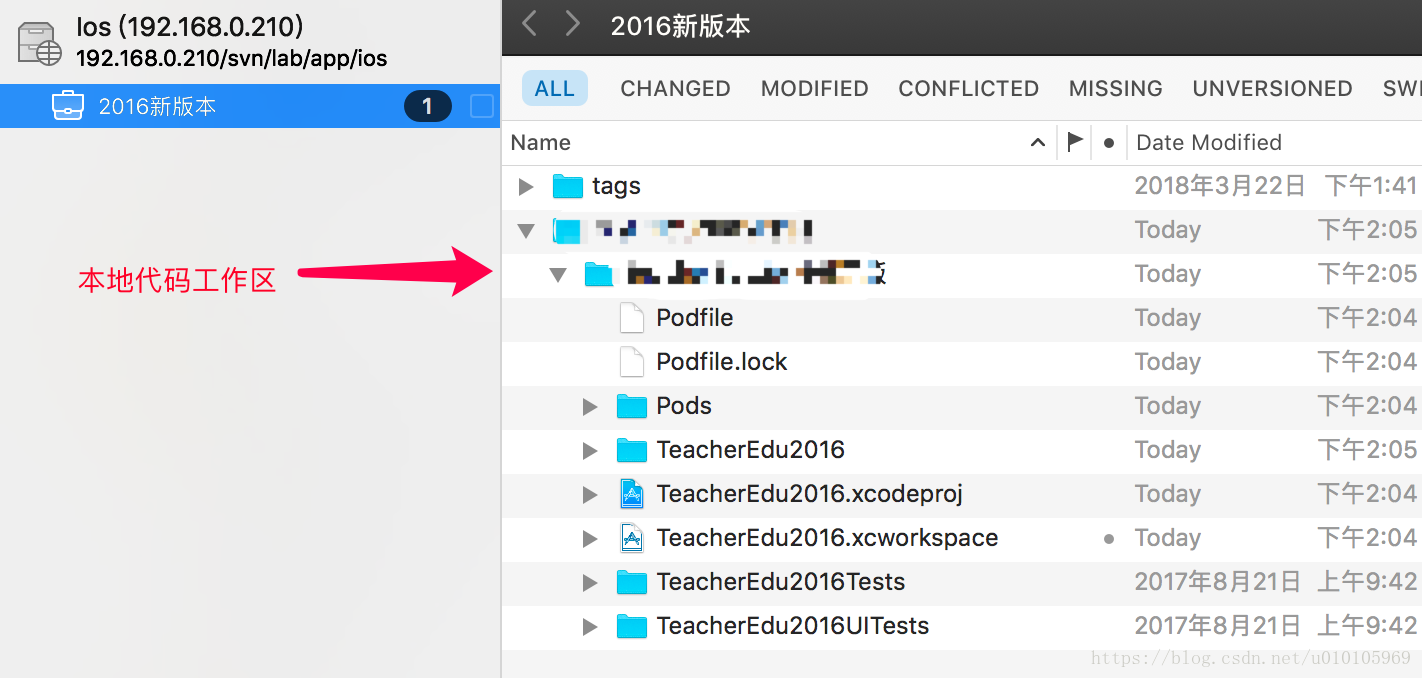Select the tags row name

(x=616, y=186)
